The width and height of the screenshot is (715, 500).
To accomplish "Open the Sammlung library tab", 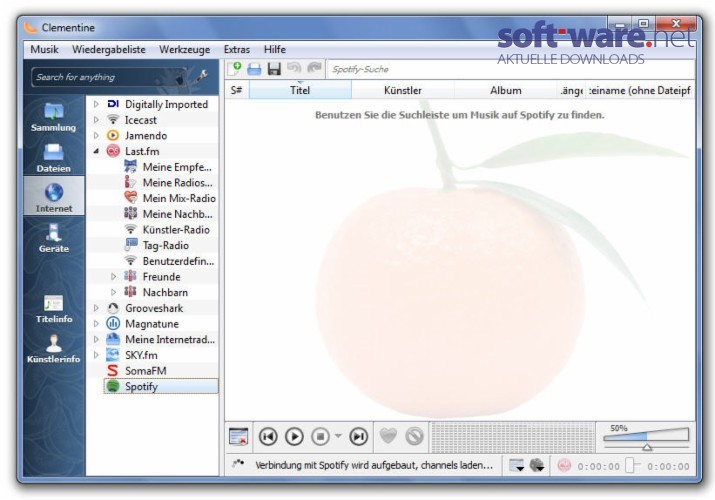I will point(53,117).
